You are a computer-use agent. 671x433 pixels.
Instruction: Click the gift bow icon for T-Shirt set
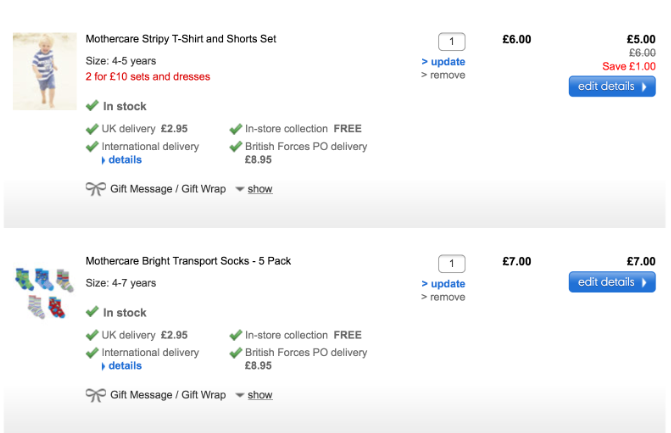[x=95, y=188]
